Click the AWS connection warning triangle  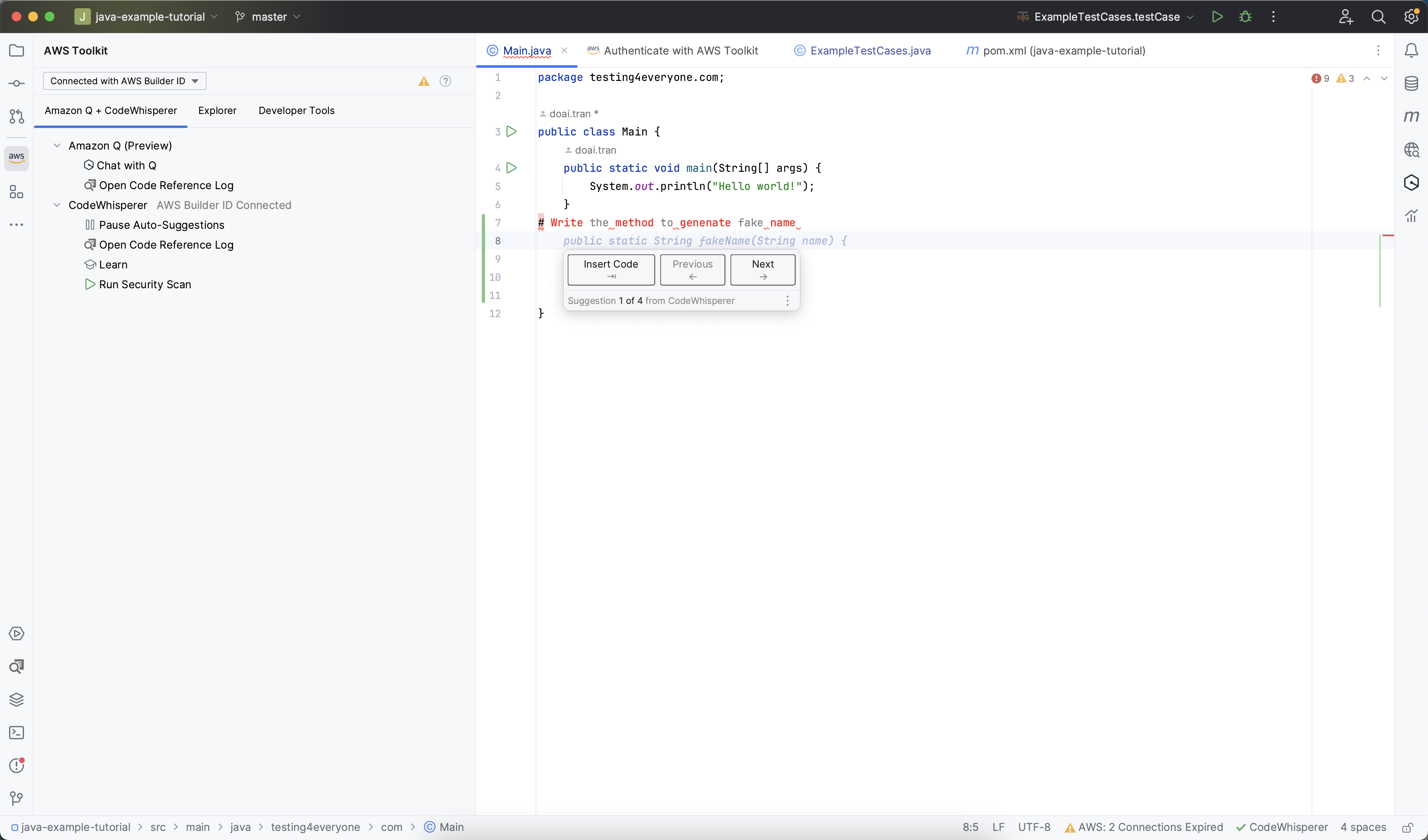[423, 82]
